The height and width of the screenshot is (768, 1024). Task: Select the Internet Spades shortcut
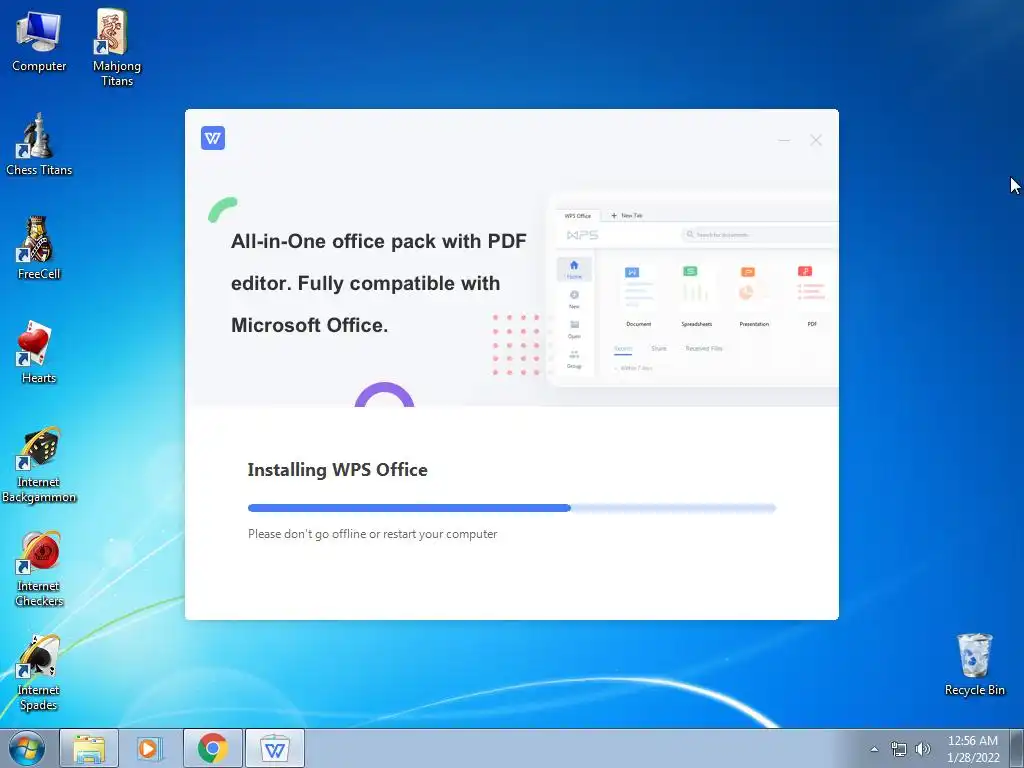[x=39, y=673]
